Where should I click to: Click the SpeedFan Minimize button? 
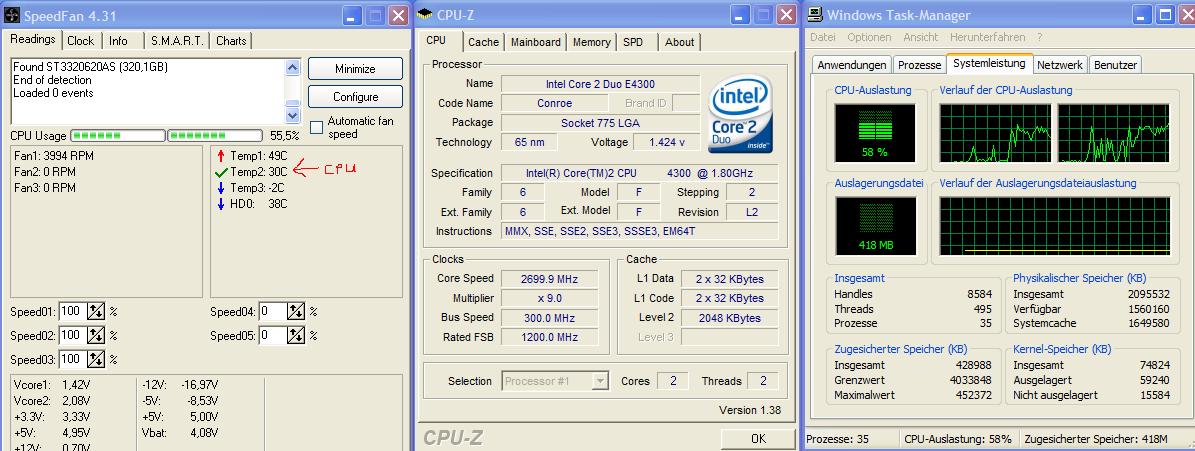pyautogui.click(x=355, y=69)
